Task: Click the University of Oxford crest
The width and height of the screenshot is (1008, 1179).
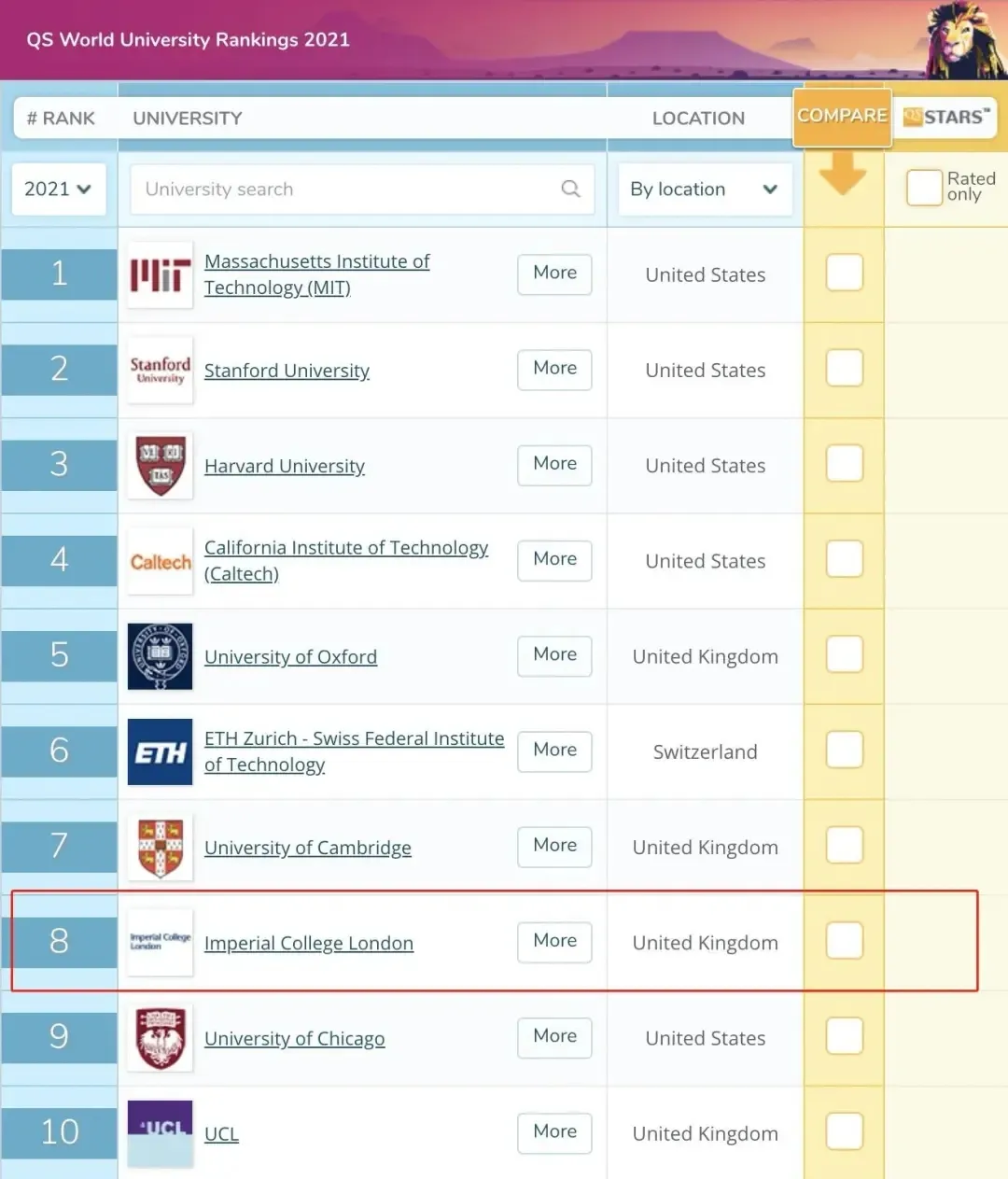Action: [x=160, y=656]
